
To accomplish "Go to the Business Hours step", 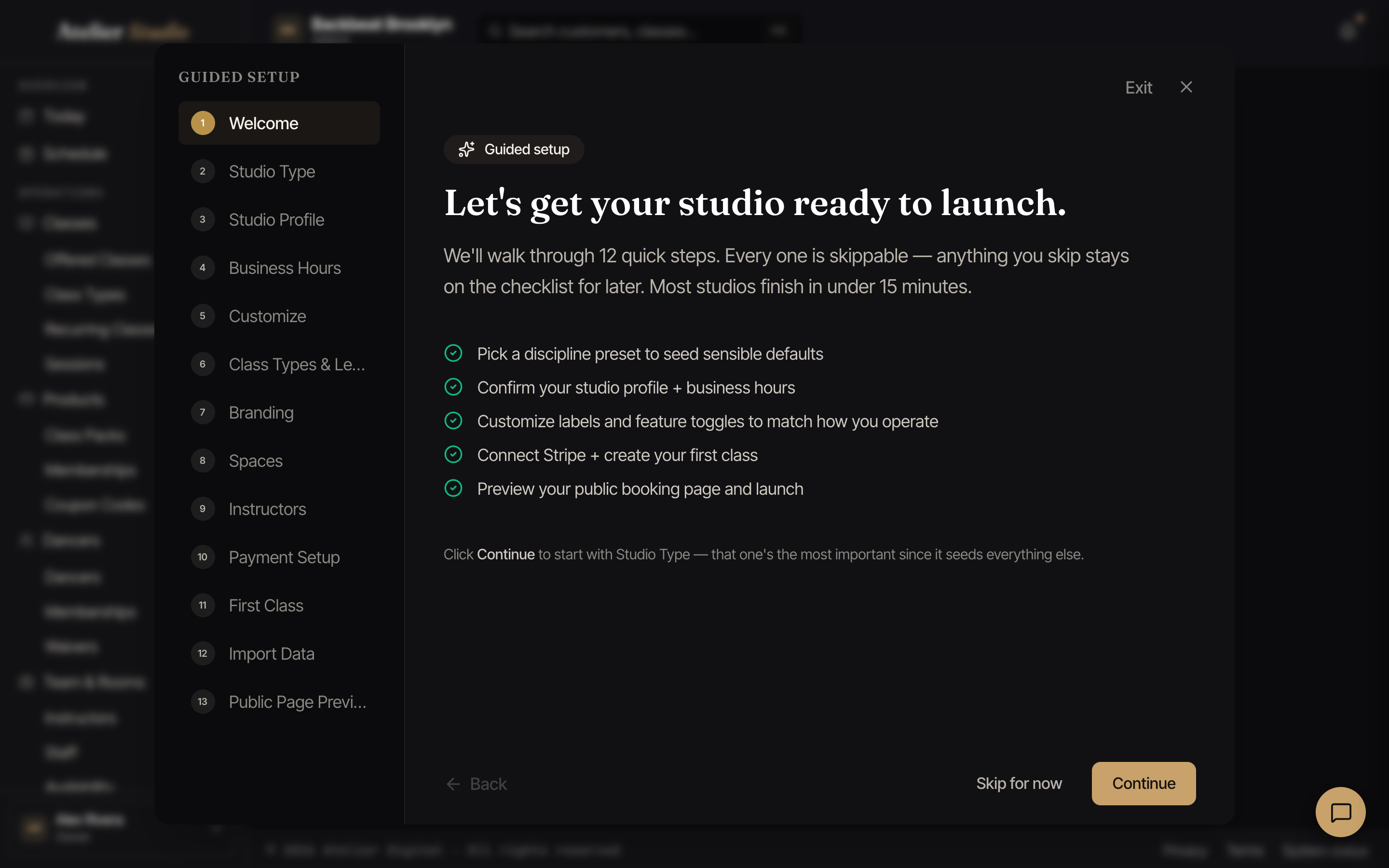I will [279, 268].
